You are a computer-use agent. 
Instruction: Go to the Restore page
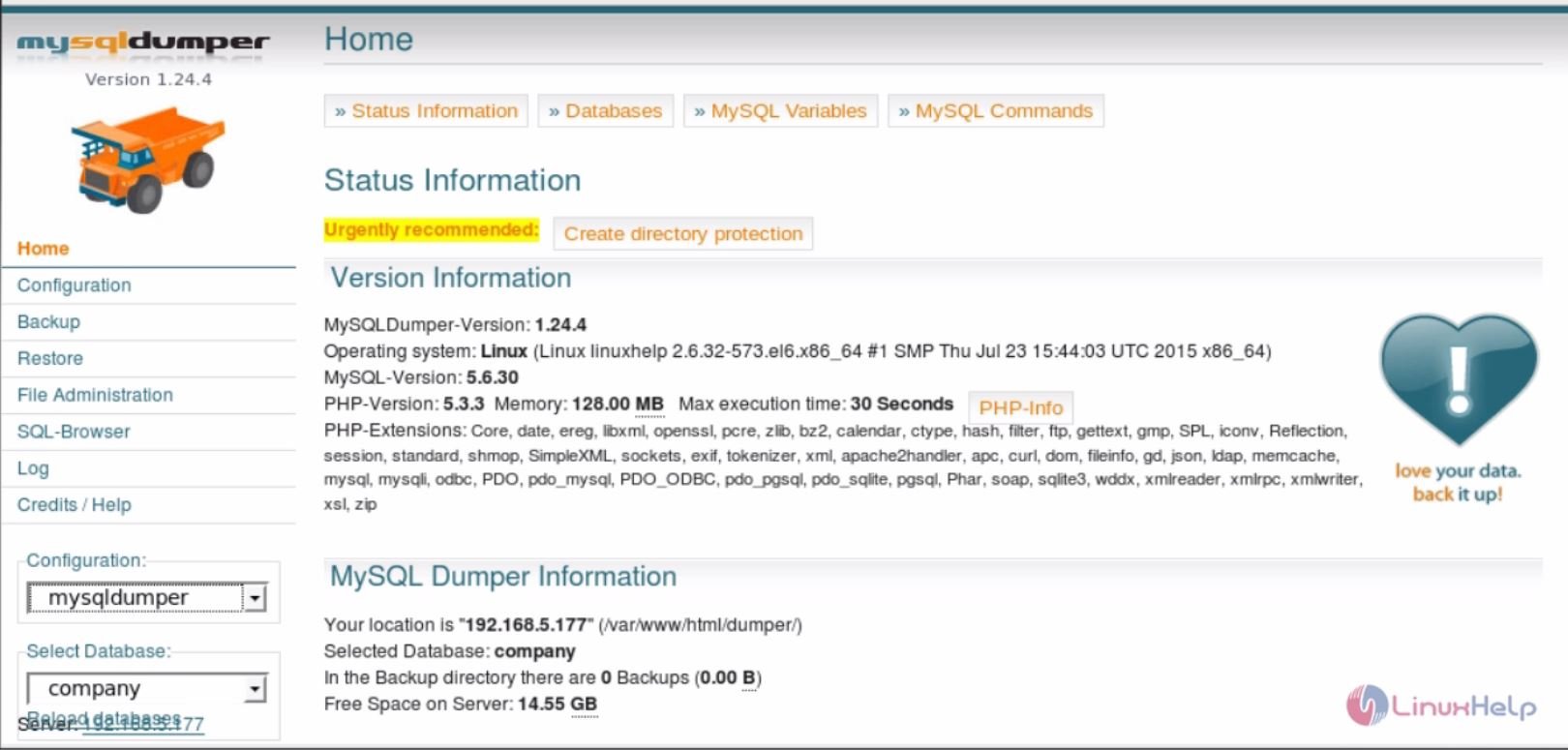pyautogui.click(x=50, y=359)
